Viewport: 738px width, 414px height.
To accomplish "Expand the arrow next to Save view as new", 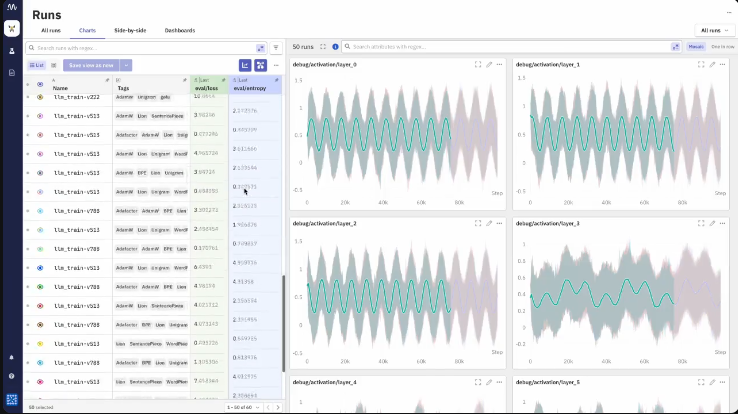I will (x=127, y=65).
